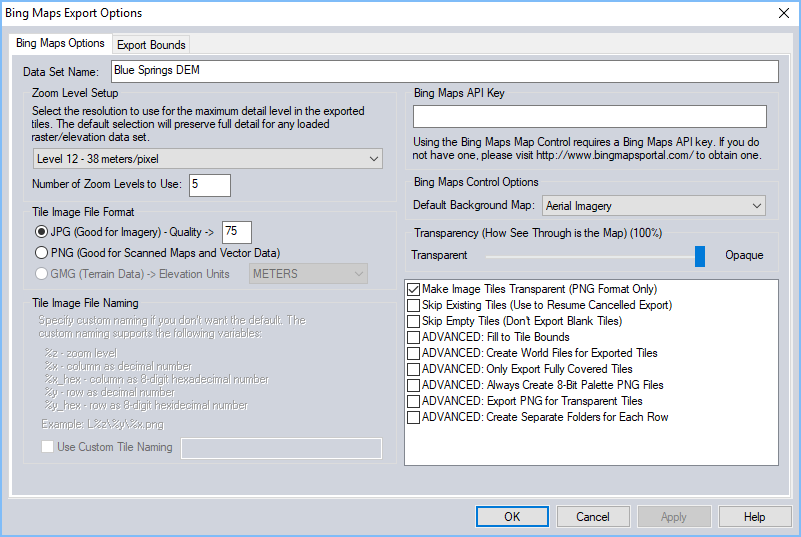Image resolution: width=801 pixels, height=537 pixels.
Task: Select the JPG image format radio button
Action: tap(42, 231)
